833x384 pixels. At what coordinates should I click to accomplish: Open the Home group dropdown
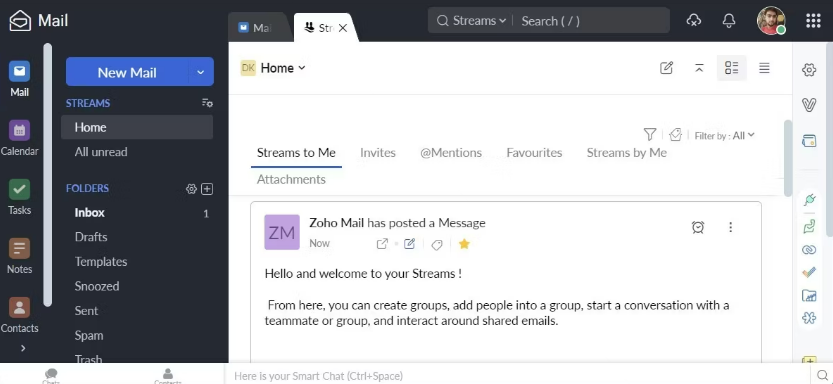pyautogui.click(x=283, y=68)
